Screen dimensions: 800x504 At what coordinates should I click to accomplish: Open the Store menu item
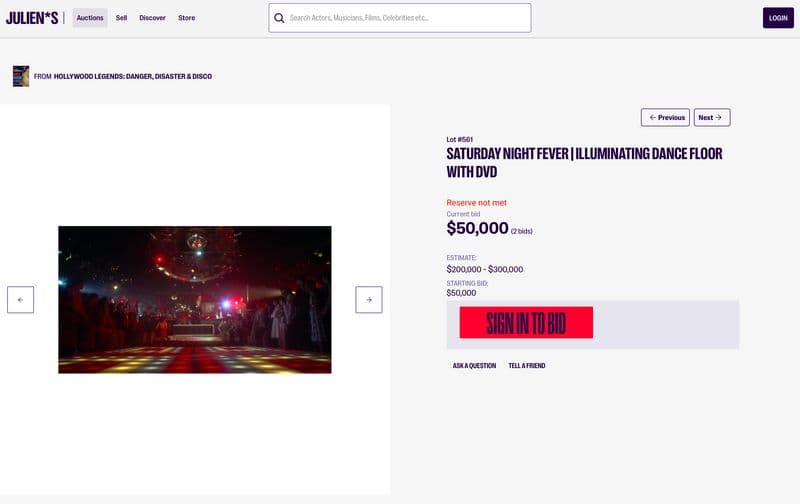point(186,18)
